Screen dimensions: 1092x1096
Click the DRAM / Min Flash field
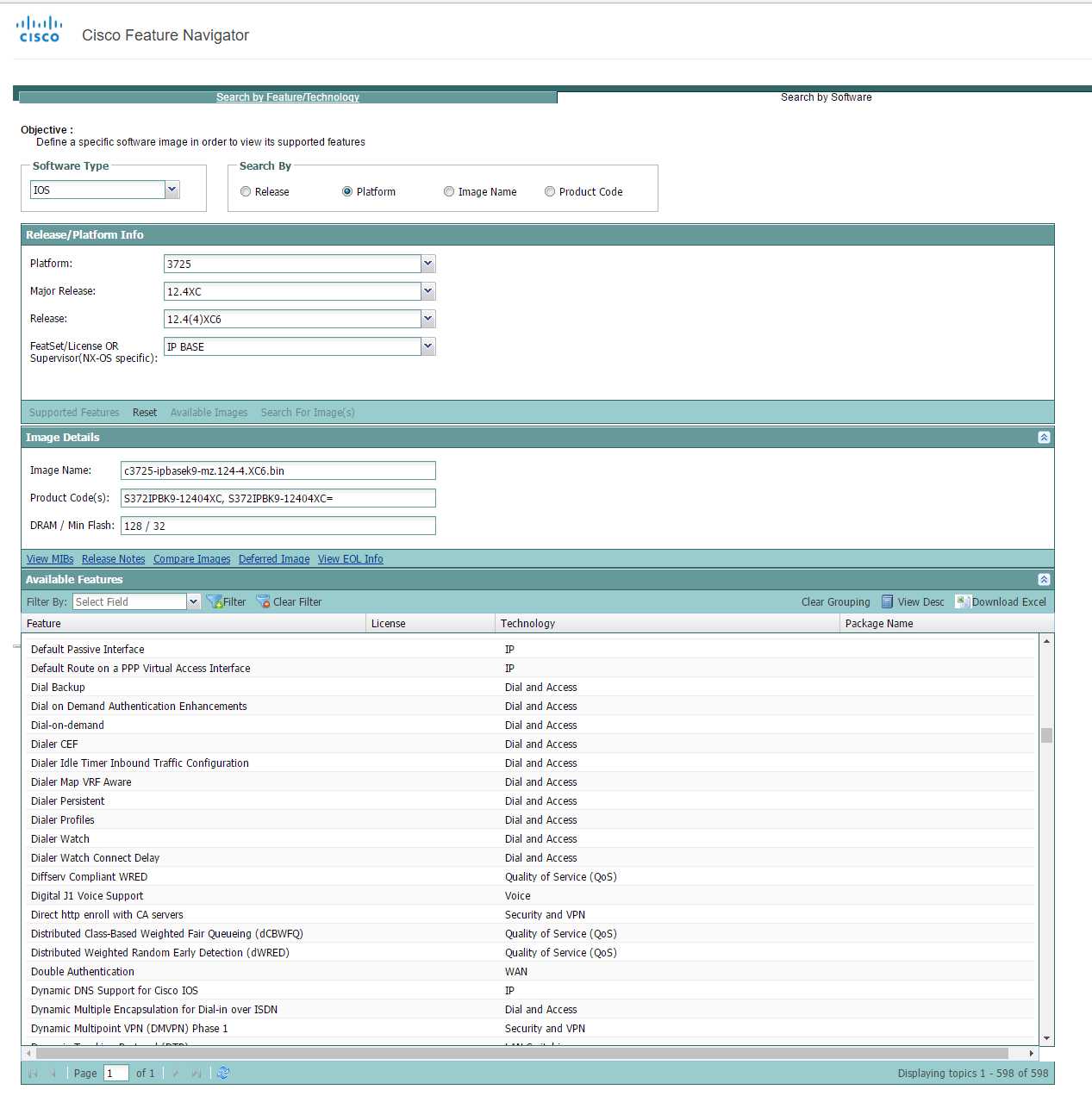[278, 526]
